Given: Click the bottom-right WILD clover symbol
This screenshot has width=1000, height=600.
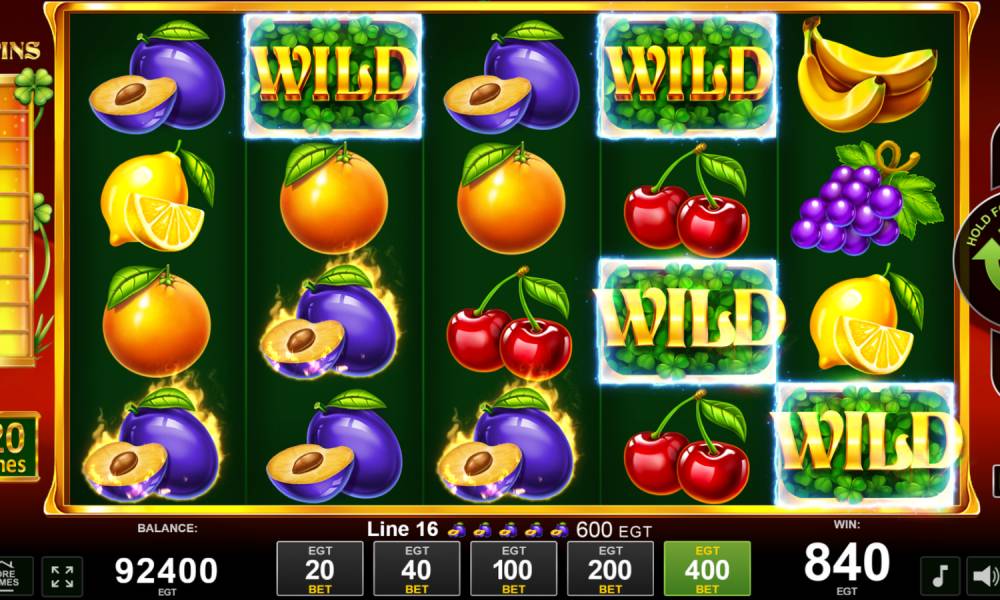Looking at the screenshot, I should click(x=867, y=443).
